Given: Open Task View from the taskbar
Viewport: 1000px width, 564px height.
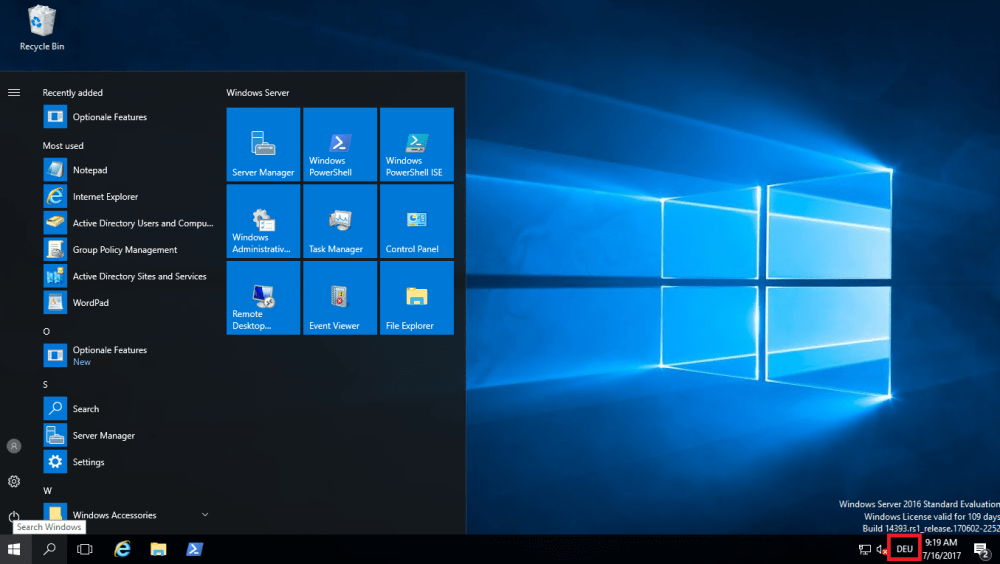Looking at the screenshot, I should (85, 549).
